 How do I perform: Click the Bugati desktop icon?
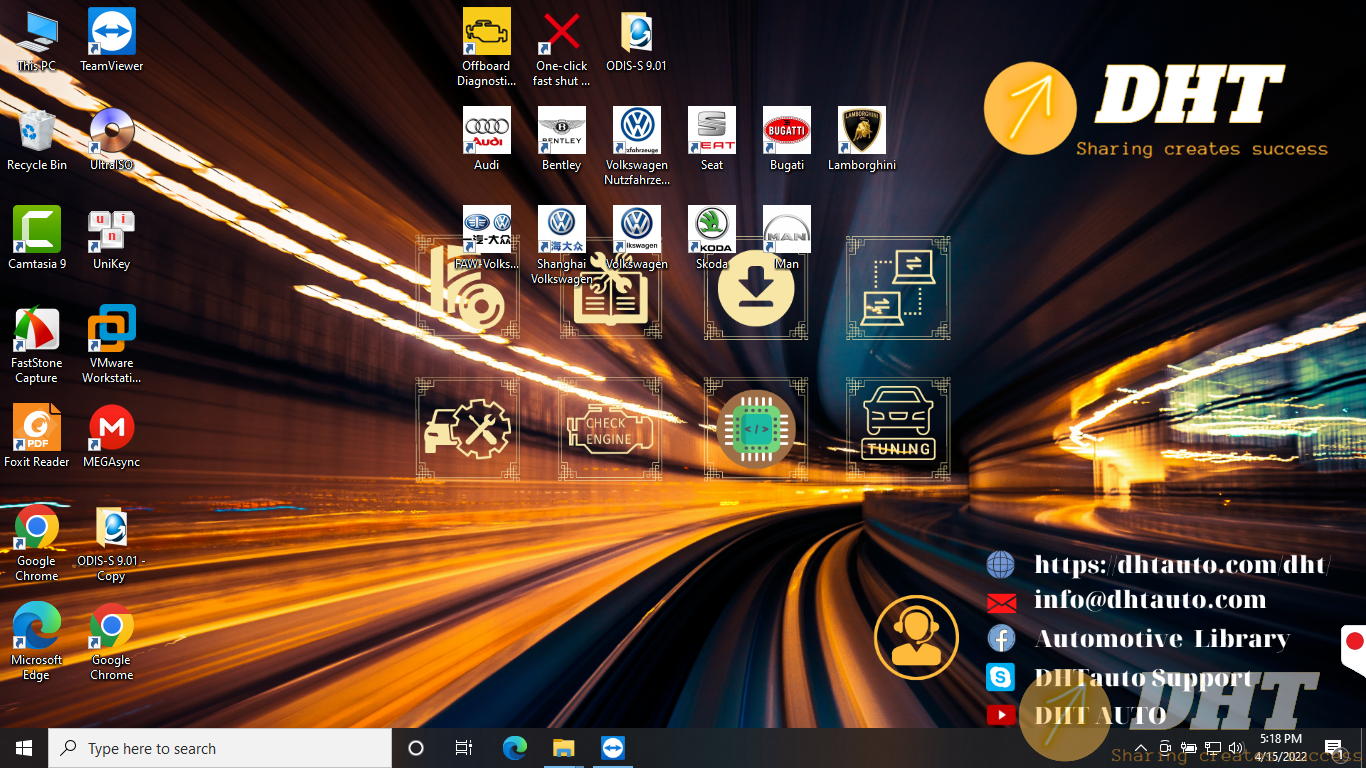[786, 131]
